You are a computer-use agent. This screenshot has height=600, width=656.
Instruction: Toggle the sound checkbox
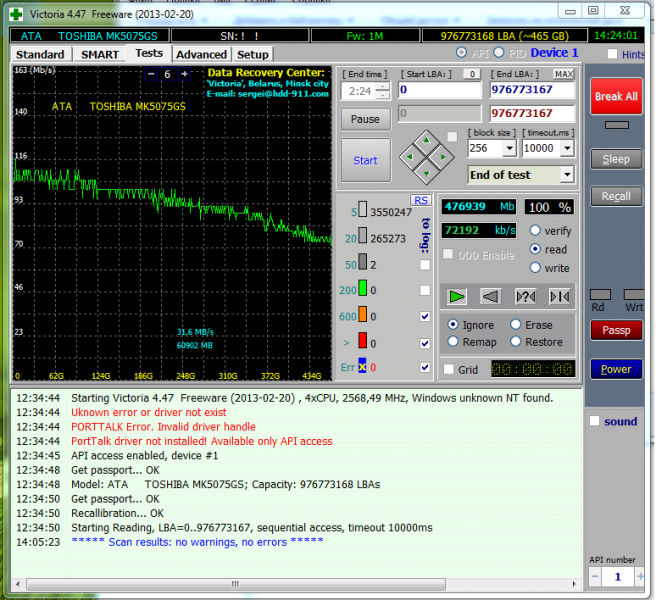click(595, 421)
